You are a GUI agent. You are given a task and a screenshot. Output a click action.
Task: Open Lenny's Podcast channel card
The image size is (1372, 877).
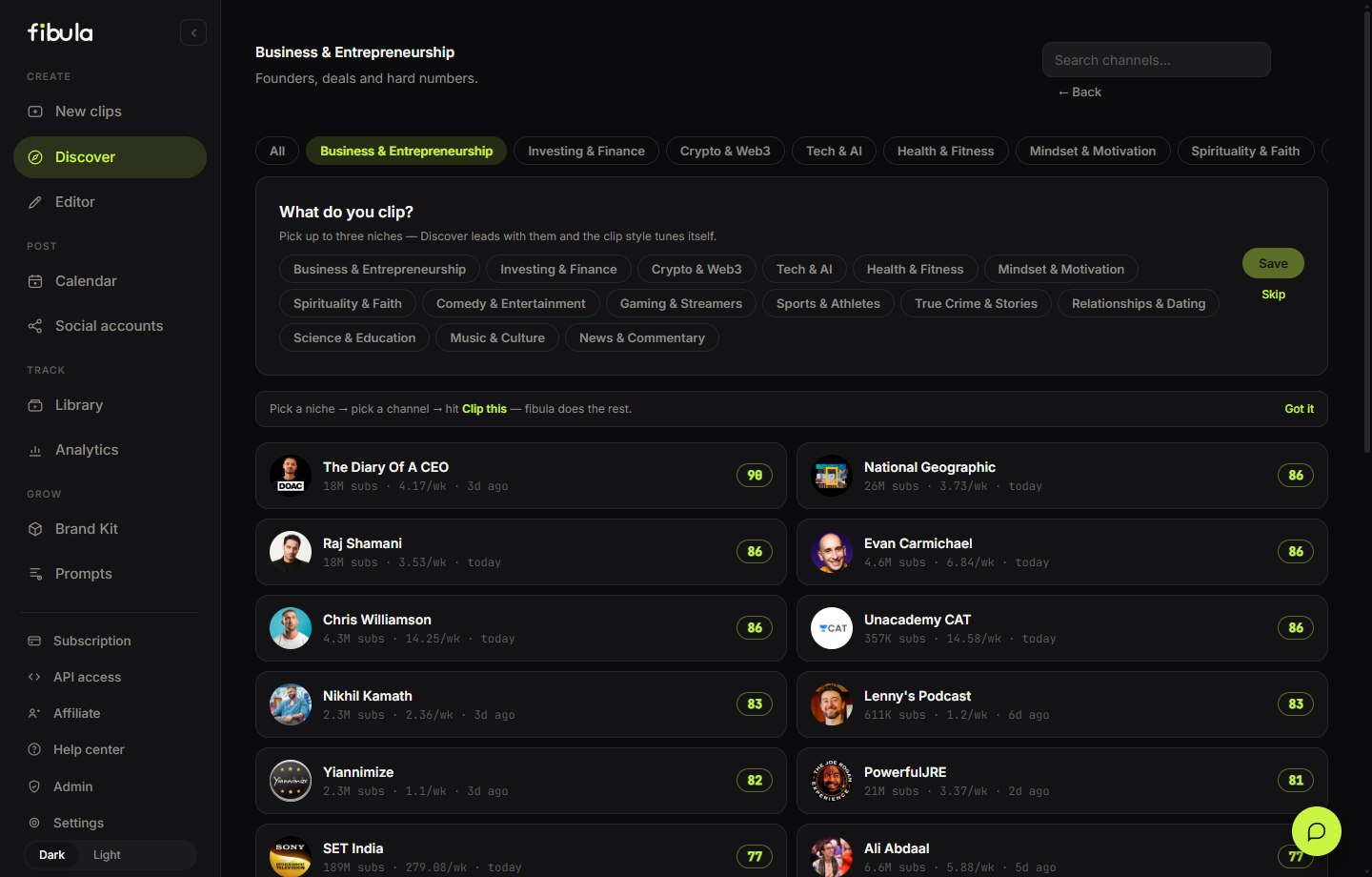pos(1061,704)
